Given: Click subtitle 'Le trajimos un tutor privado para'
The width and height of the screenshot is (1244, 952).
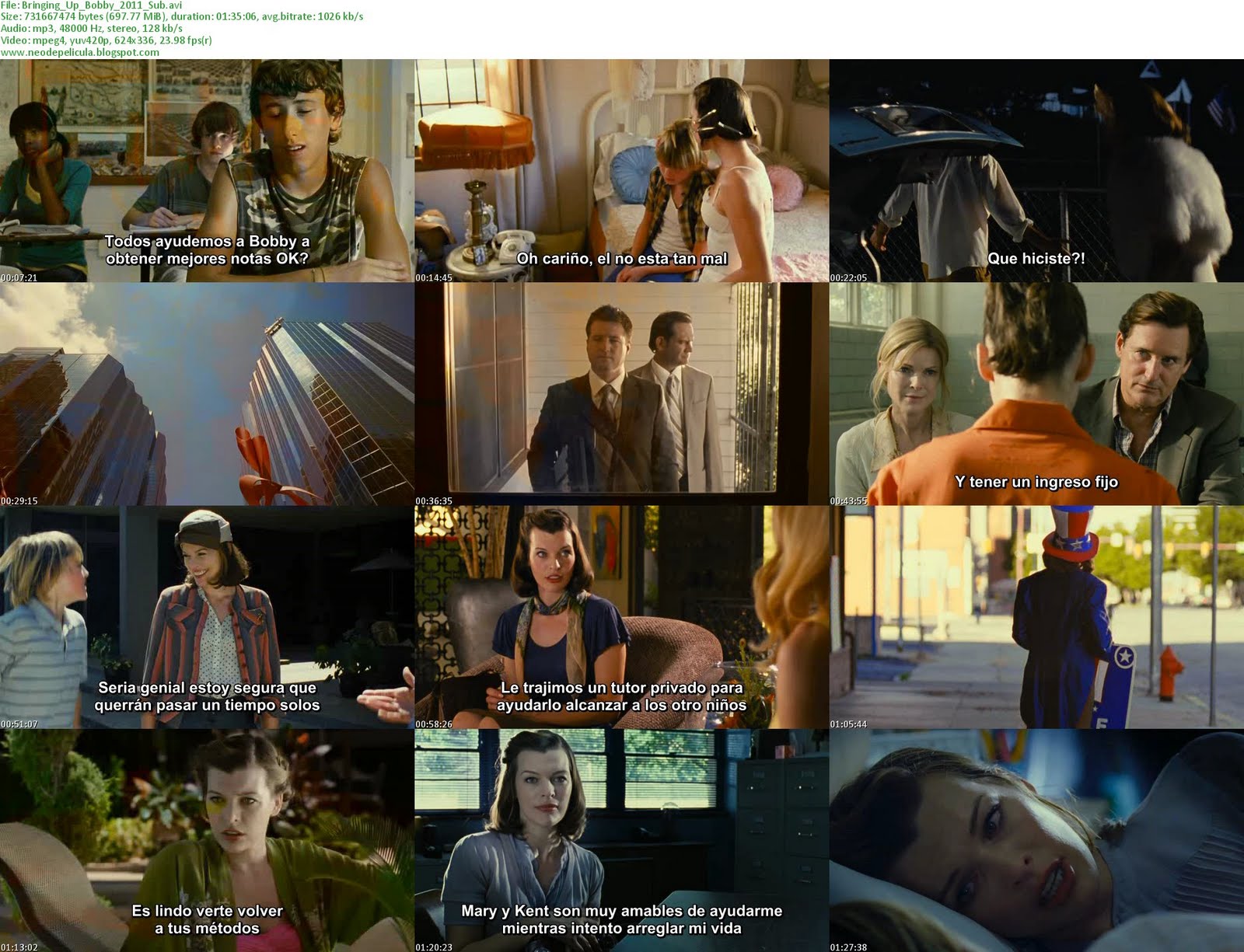Looking at the screenshot, I should (622, 688).
